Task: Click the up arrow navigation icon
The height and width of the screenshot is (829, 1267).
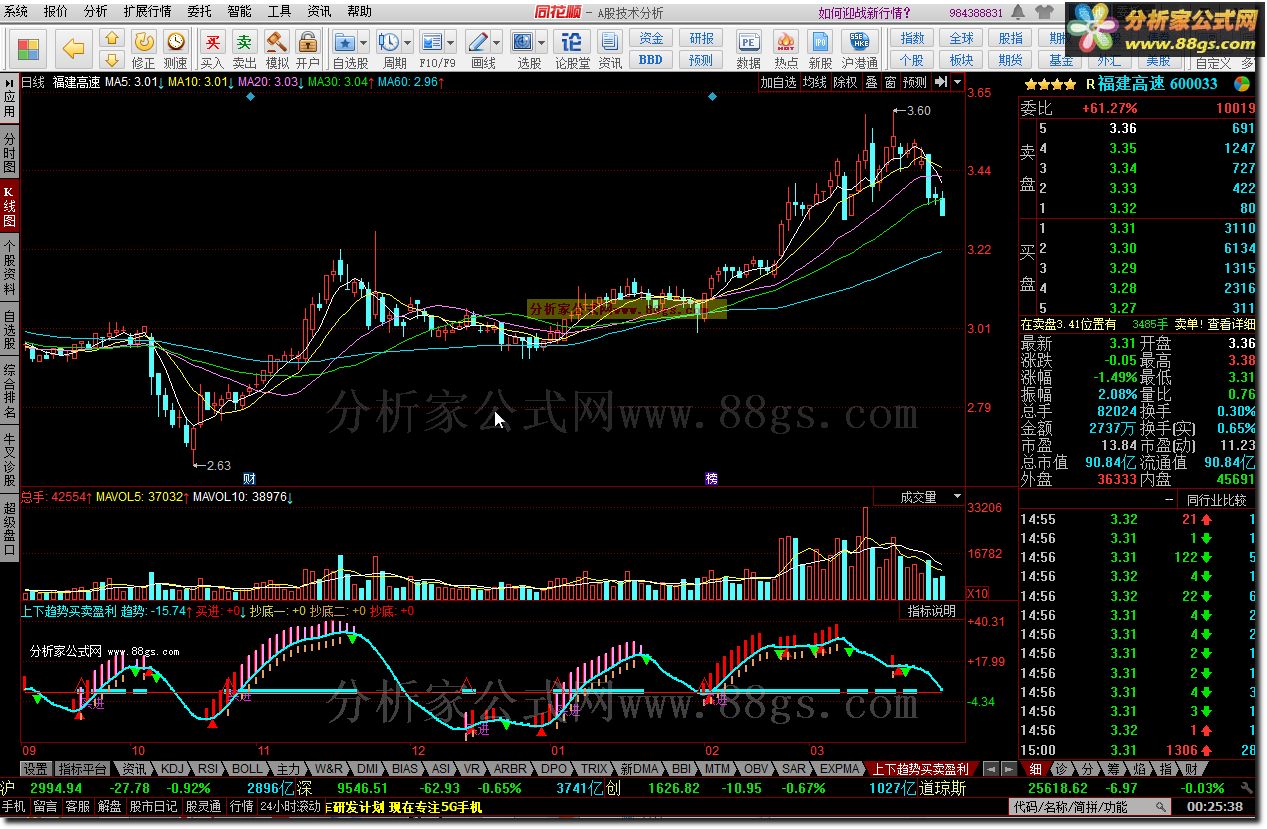Action: (x=112, y=39)
